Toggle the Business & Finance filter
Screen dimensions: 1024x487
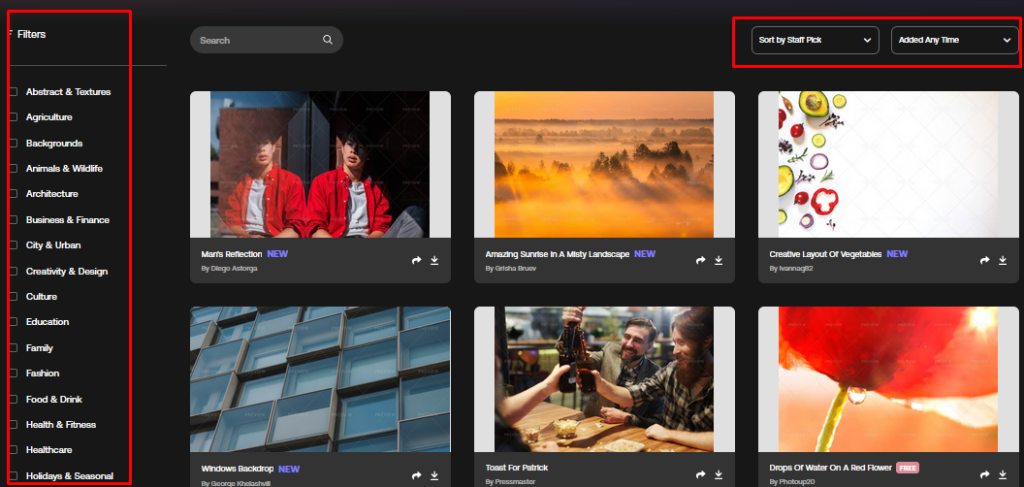coord(13,220)
